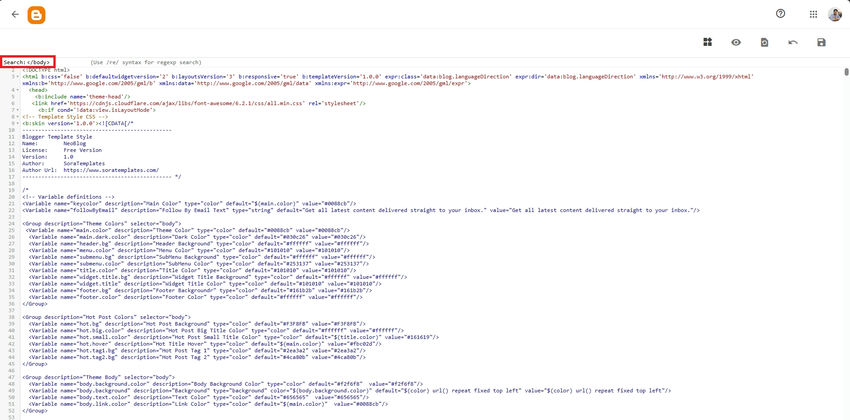Click the Group description="Hot Post Colors" line
850x420 pixels.
pyautogui.click(x=107, y=316)
